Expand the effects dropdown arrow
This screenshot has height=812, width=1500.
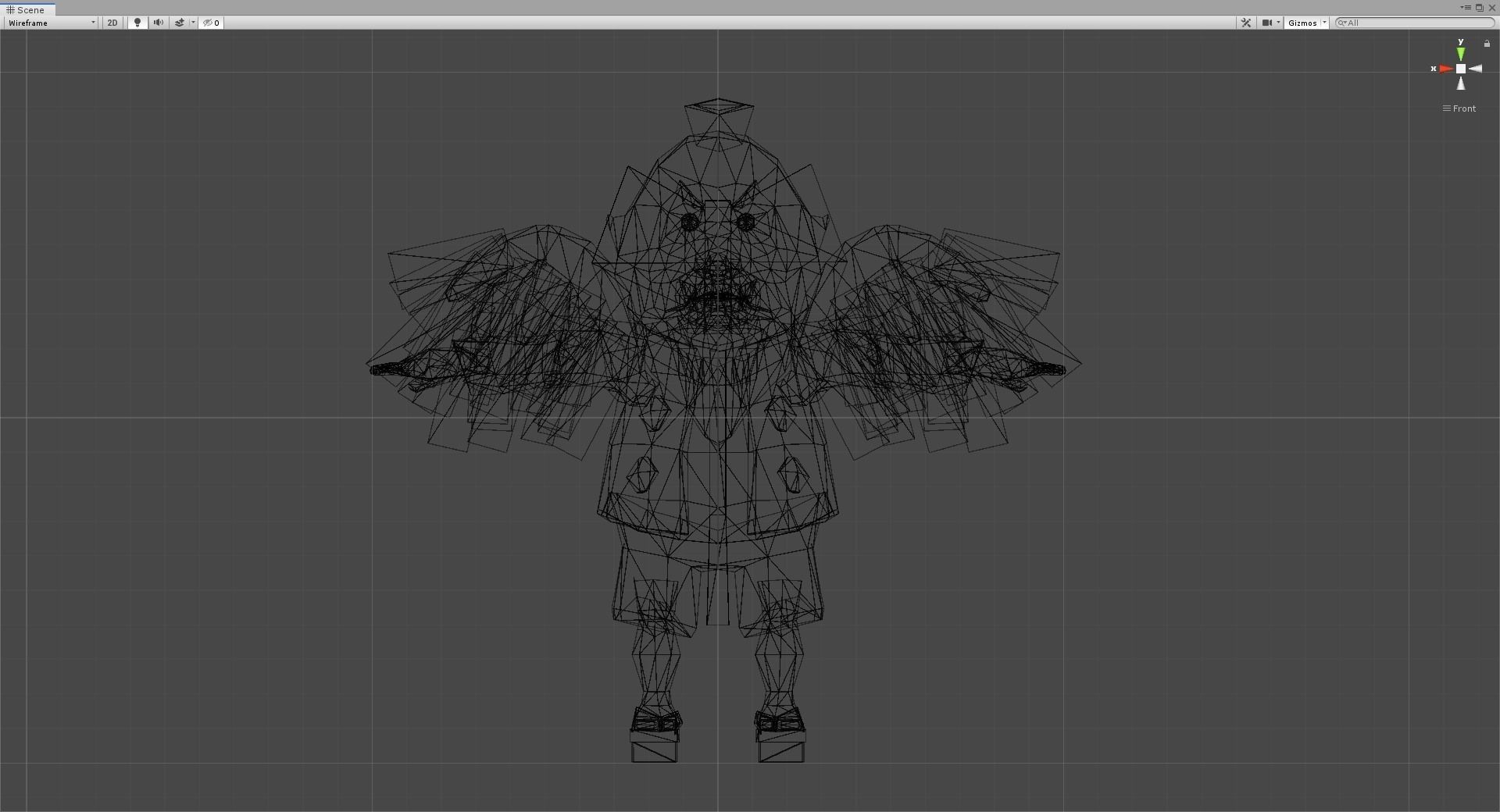pos(192,23)
